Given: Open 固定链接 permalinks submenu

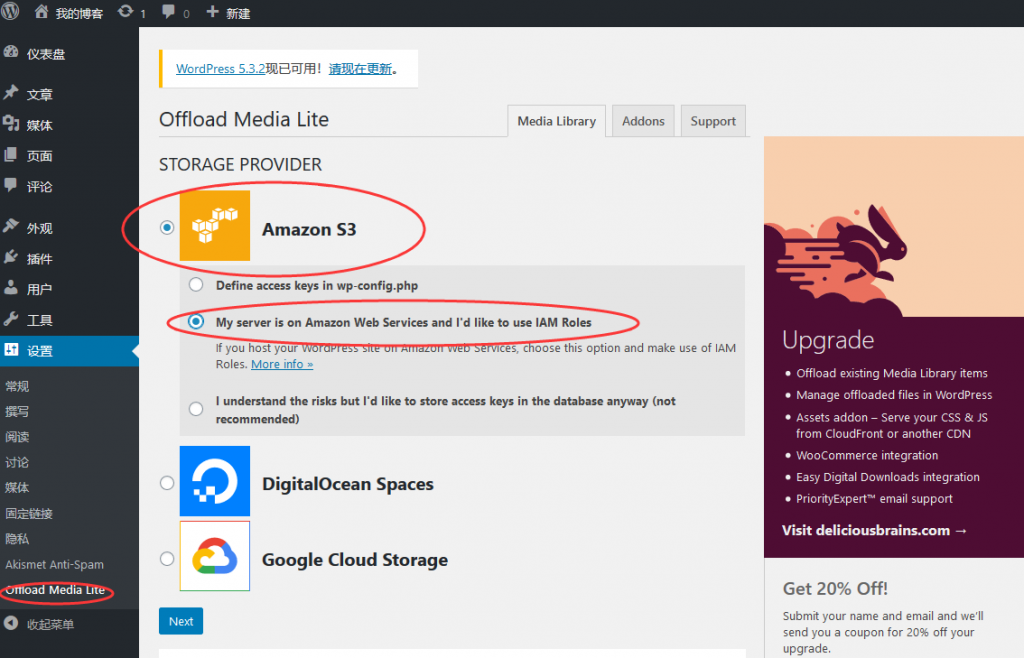Looking at the screenshot, I should click(29, 514).
